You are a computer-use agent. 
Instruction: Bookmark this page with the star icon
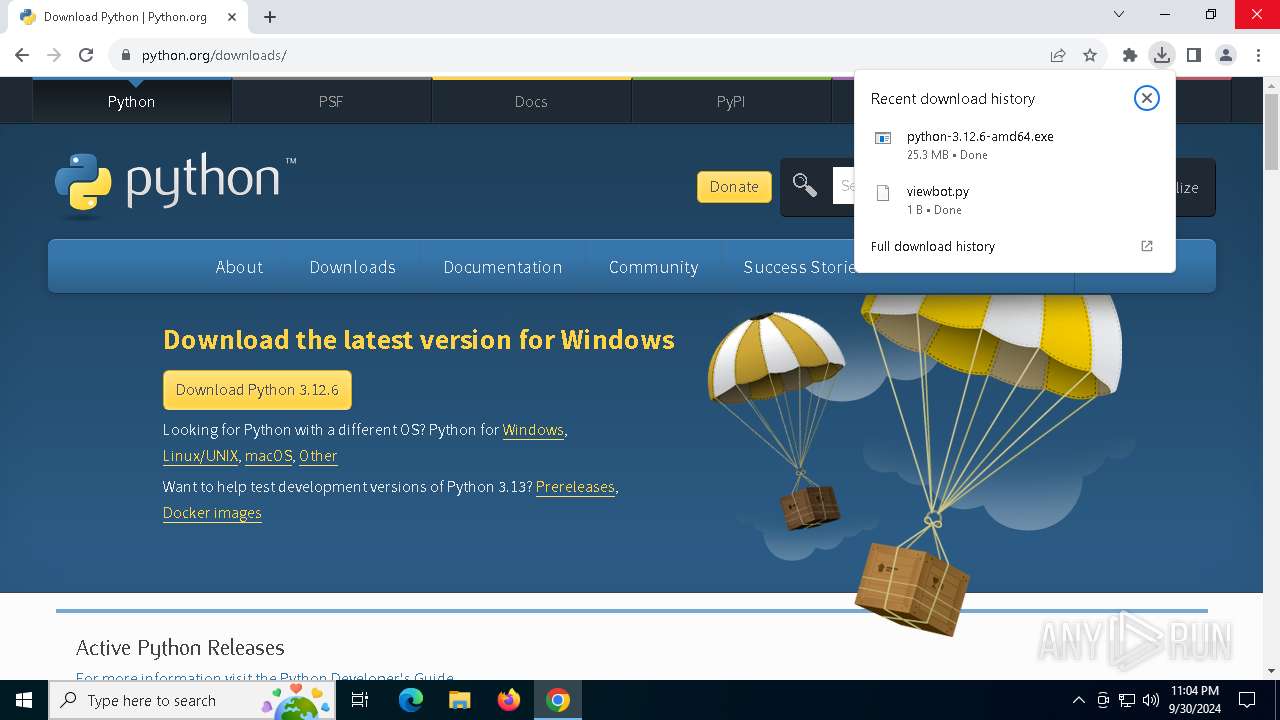click(x=1090, y=55)
